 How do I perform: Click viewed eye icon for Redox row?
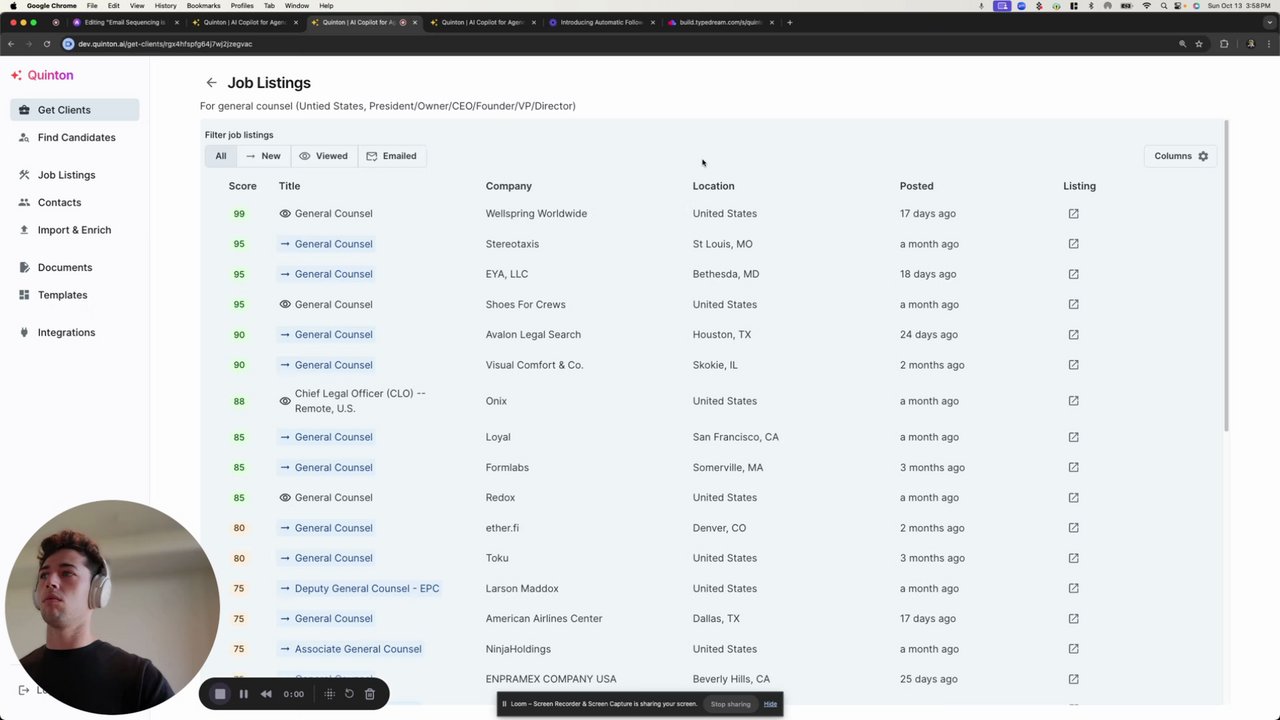(285, 497)
